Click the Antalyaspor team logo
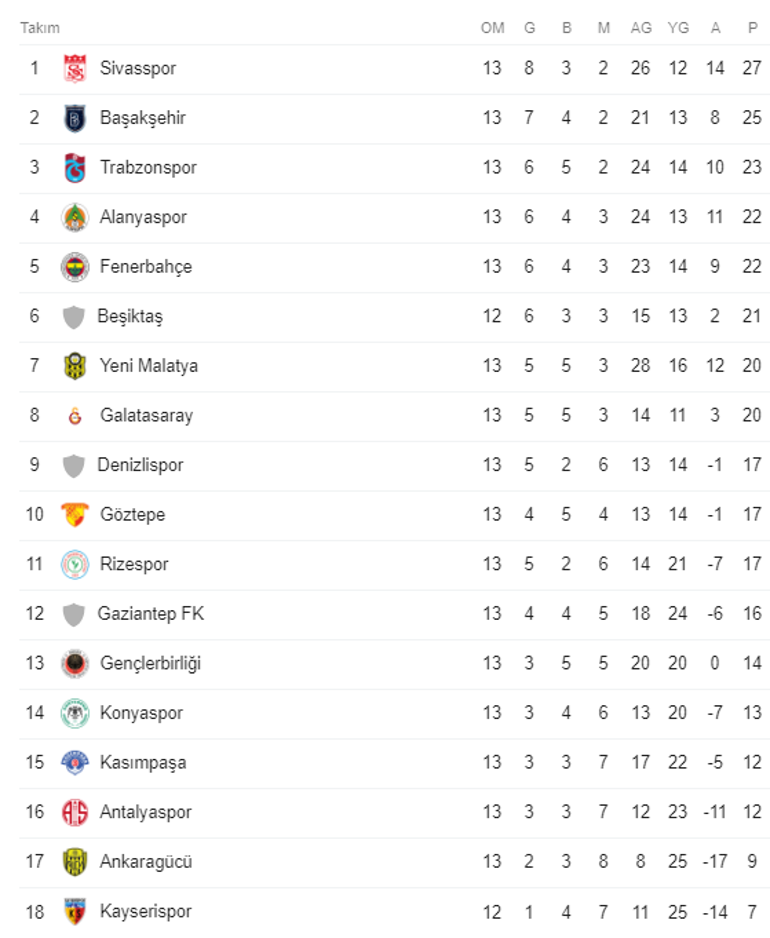 [x=75, y=812]
